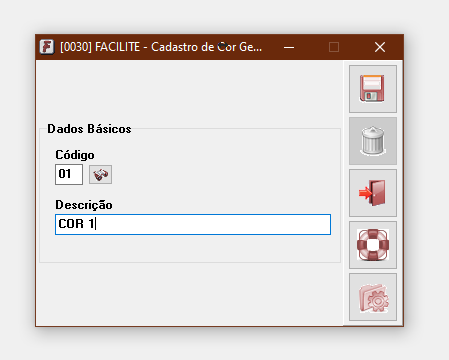Click the Código label
449x360 pixels.
[75, 155]
